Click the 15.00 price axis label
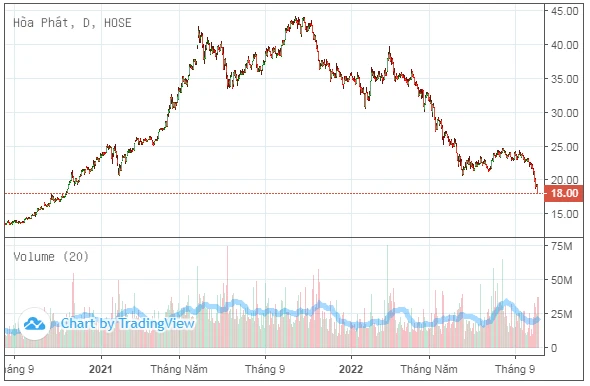Screen dimensions: 590x386 coord(564,214)
